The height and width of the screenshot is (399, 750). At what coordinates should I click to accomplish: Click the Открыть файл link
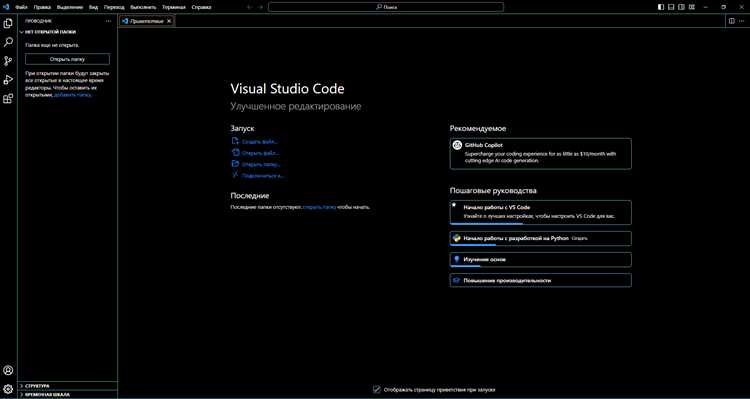tap(260, 153)
